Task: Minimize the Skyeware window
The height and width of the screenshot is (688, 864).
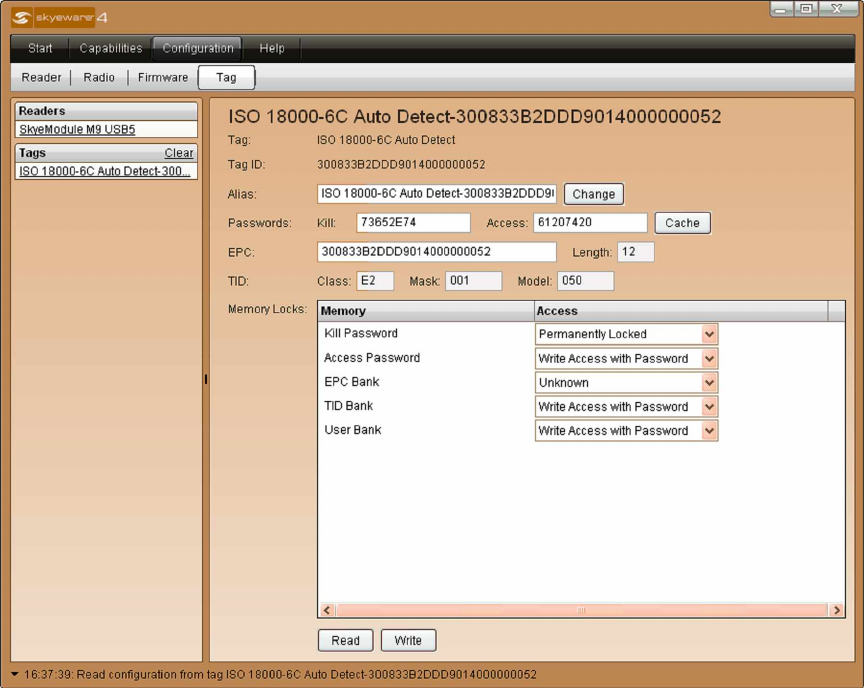Action: [x=781, y=9]
